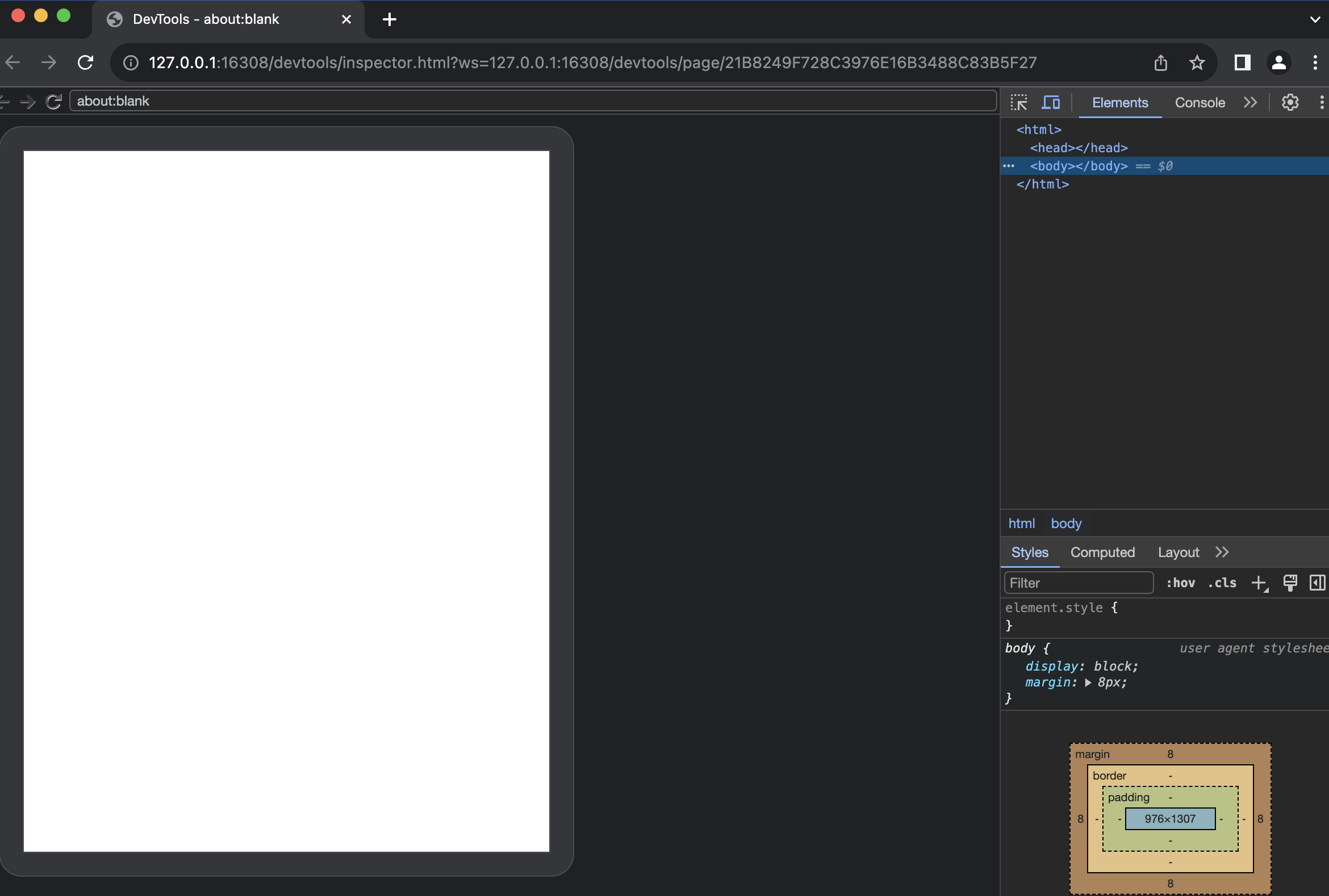
Task: Toggle the browser side panel icon
Action: pyautogui.click(x=1242, y=63)
